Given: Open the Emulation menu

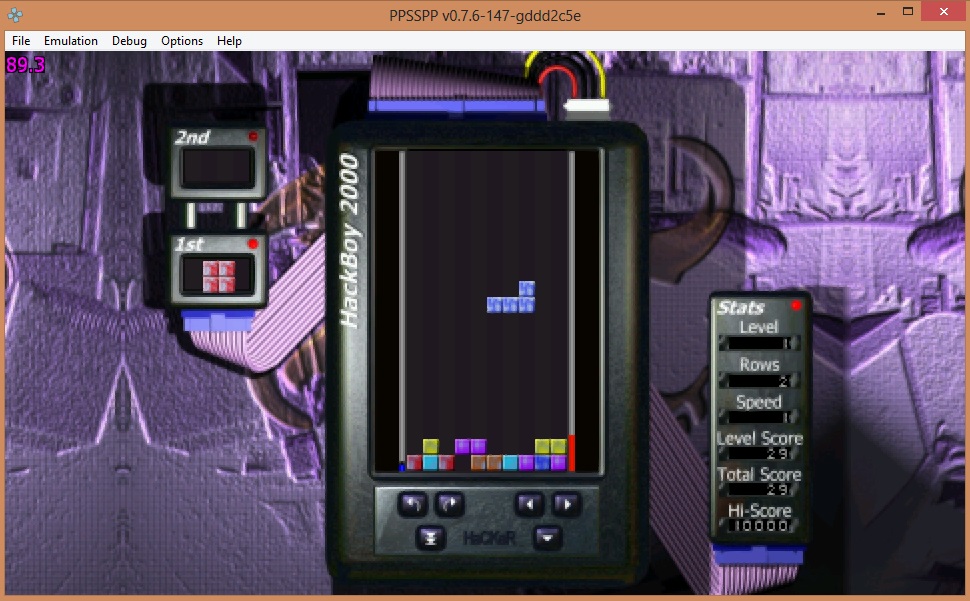Looking at the screenshot, I should 71,41.
